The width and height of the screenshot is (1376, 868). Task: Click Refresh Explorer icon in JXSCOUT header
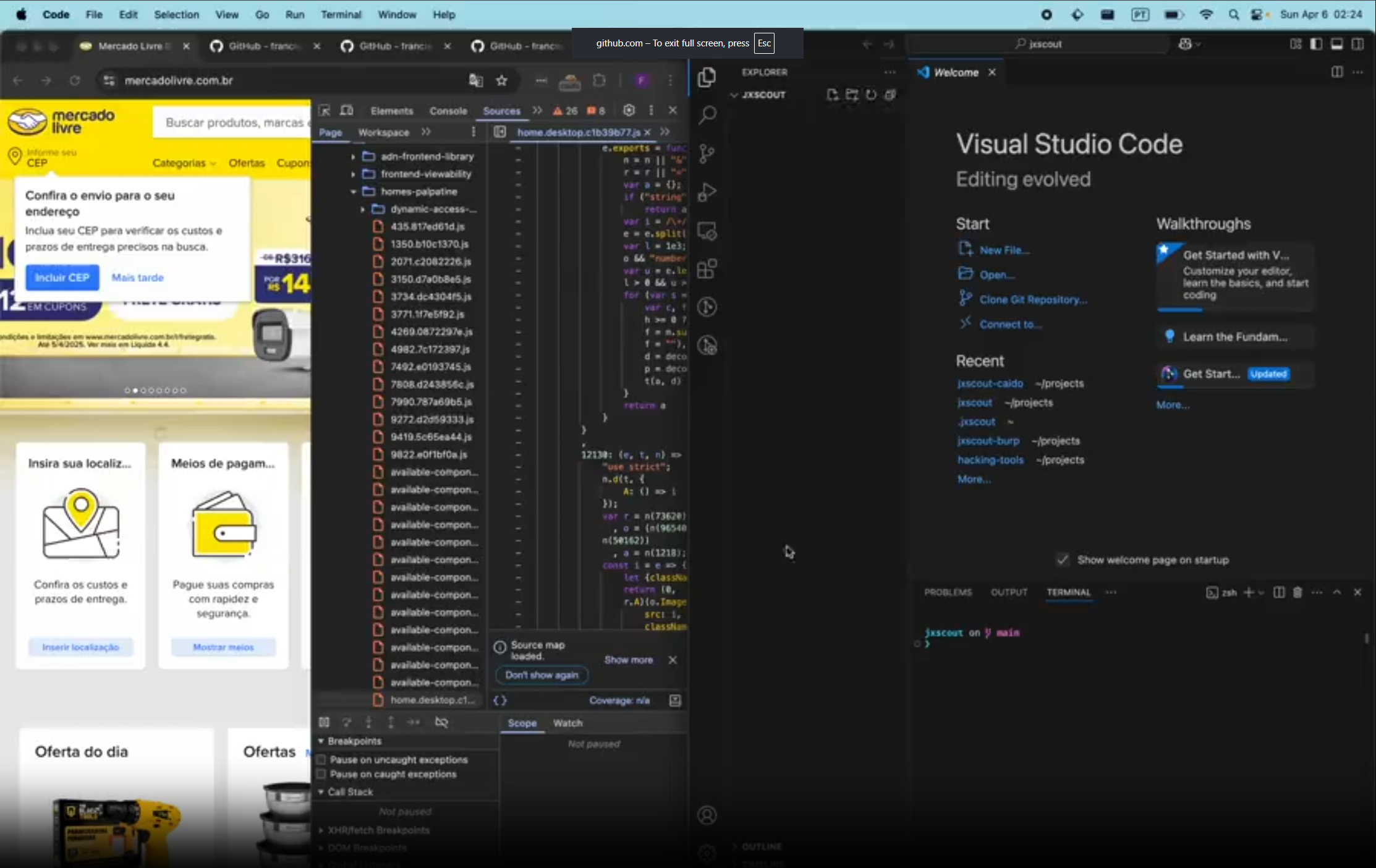click(x=871, y=95)
